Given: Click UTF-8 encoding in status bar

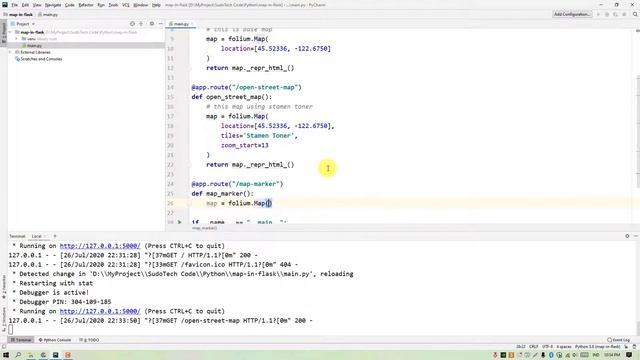Looking at the screenshot, I should [547, 347].
